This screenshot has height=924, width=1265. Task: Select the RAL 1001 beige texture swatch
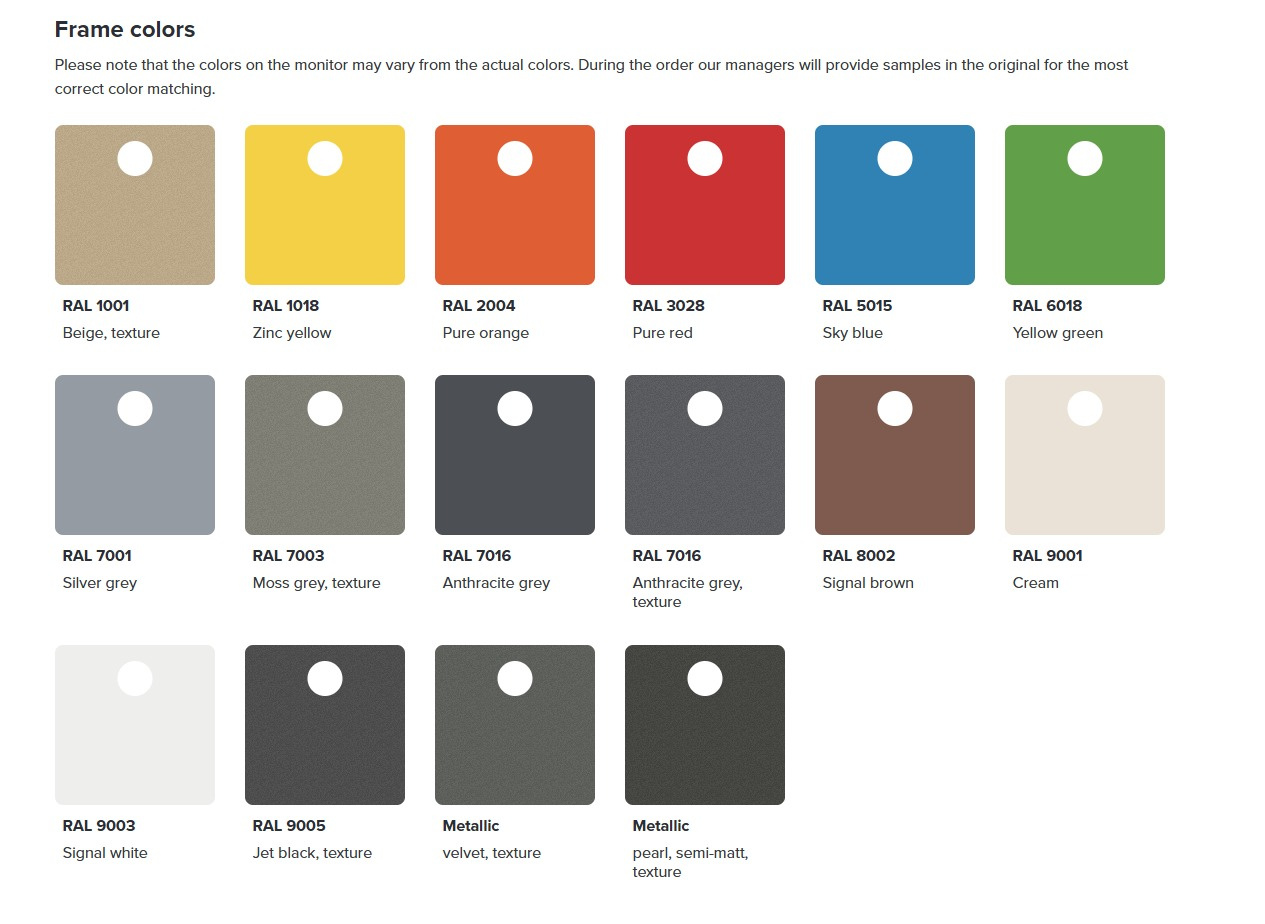[134, 205]
